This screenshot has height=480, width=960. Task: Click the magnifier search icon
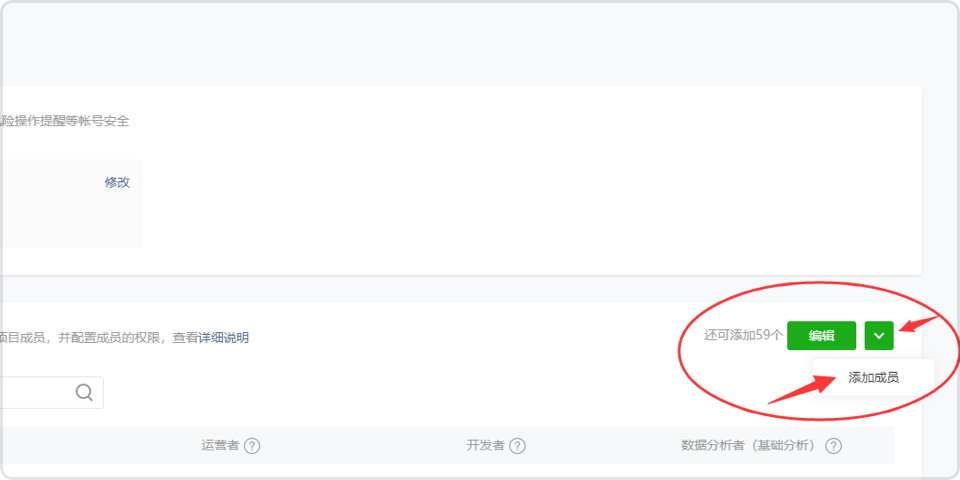(84, 392)
